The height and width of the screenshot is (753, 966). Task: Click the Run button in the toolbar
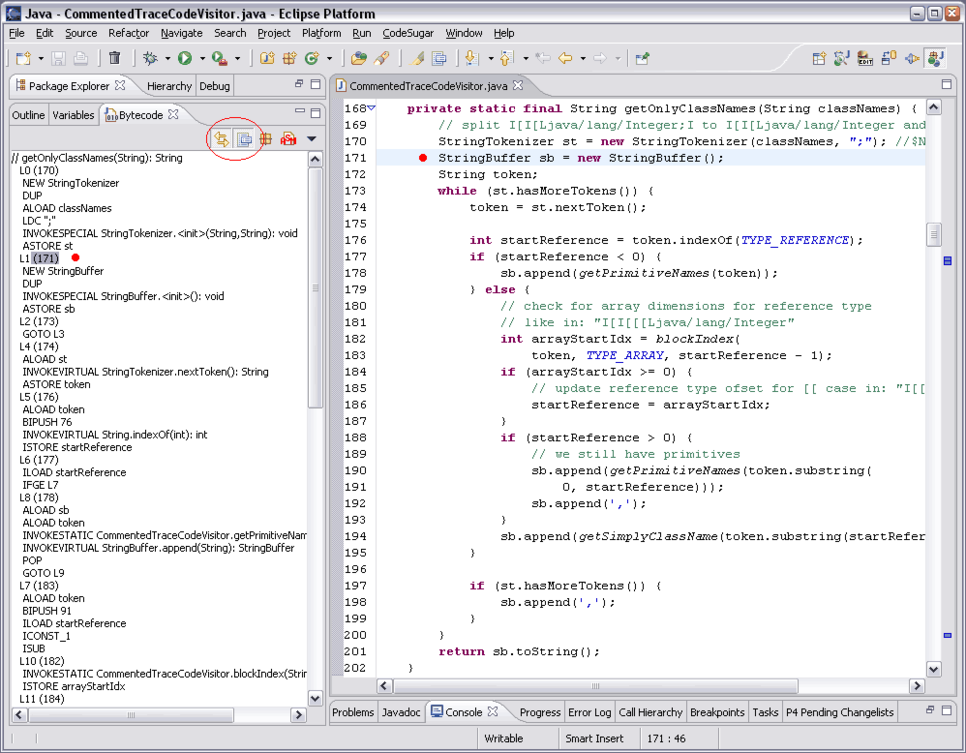(186, 59)
